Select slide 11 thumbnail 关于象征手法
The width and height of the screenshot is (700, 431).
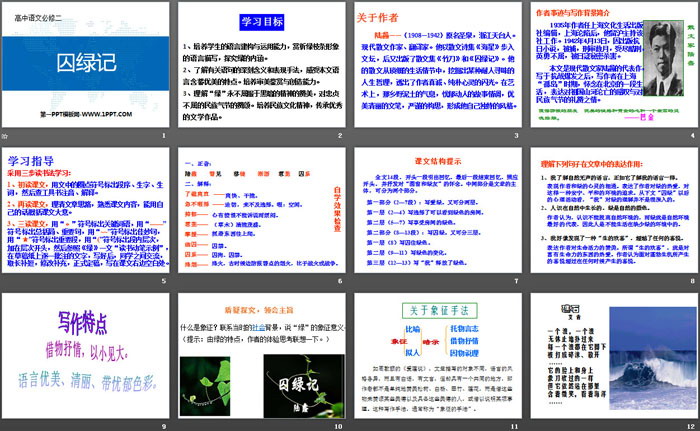[x=438, y=356]
